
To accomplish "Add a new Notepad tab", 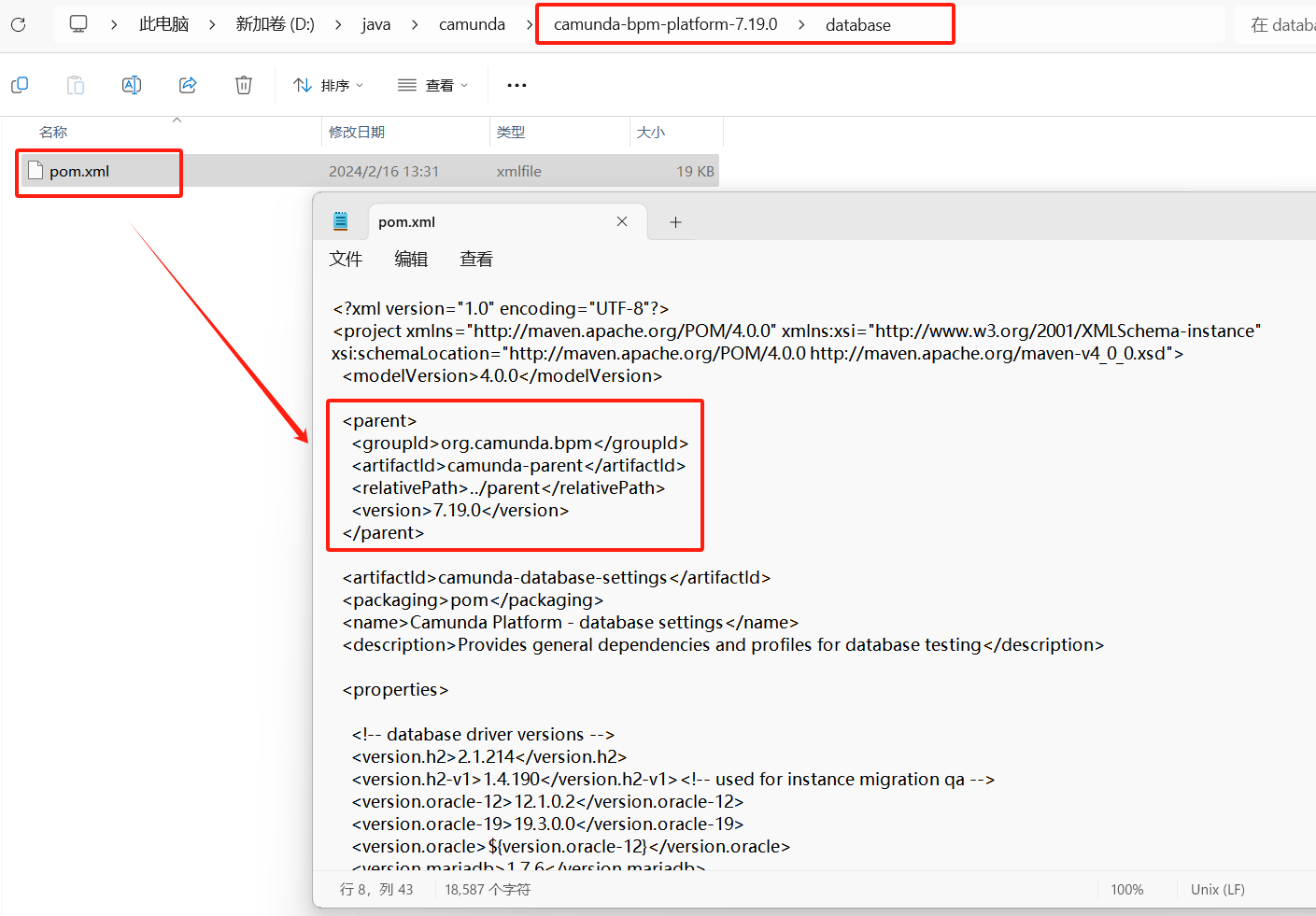I will [676, 222].
